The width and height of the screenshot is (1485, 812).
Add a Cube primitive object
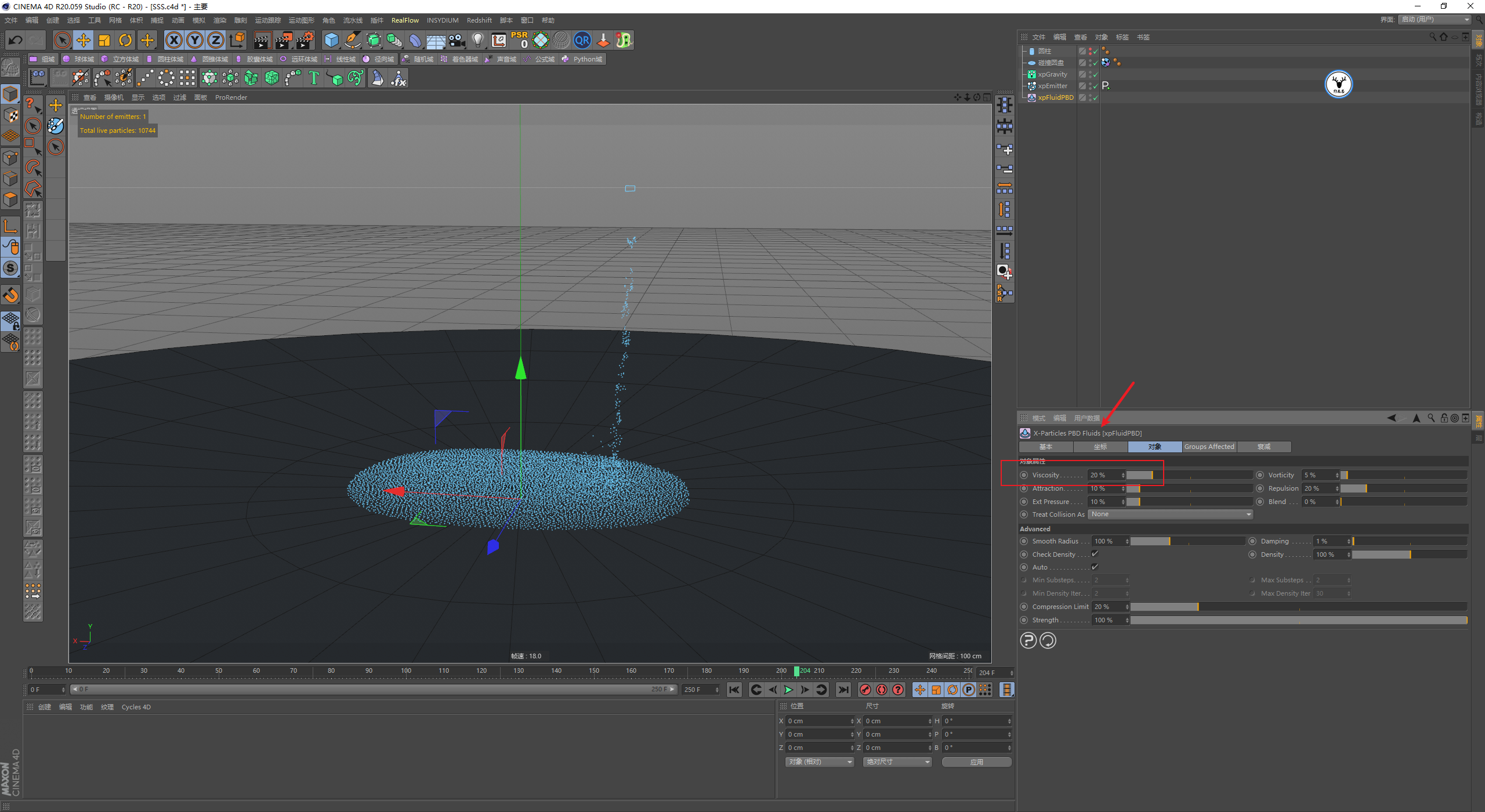coord(331,40)
